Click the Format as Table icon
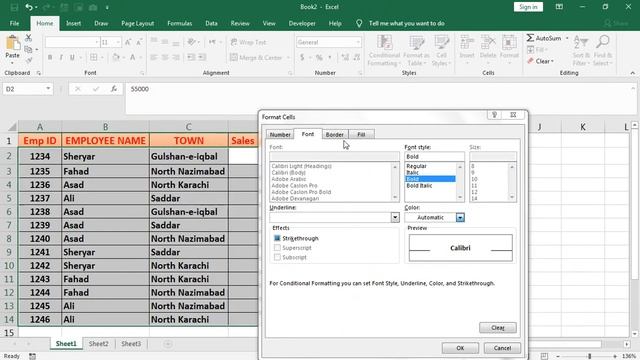640x360 pixels. (416, 42)
